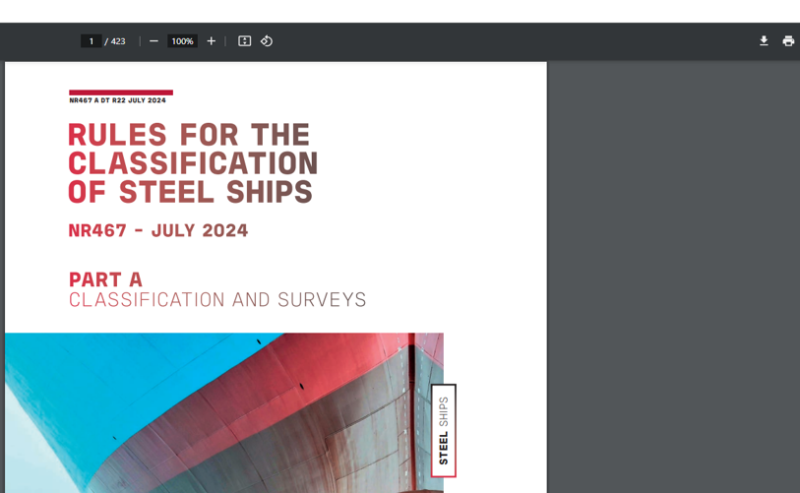Image resolution: width=800 pixels, height=493 pixels.
Task: Select the 100% zoom level field
Action: 182,41
